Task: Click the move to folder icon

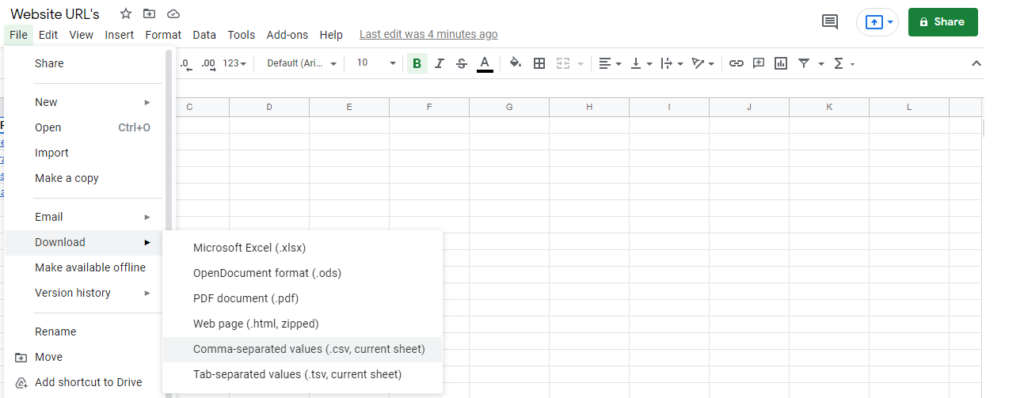Action: (x=150, y=14)
